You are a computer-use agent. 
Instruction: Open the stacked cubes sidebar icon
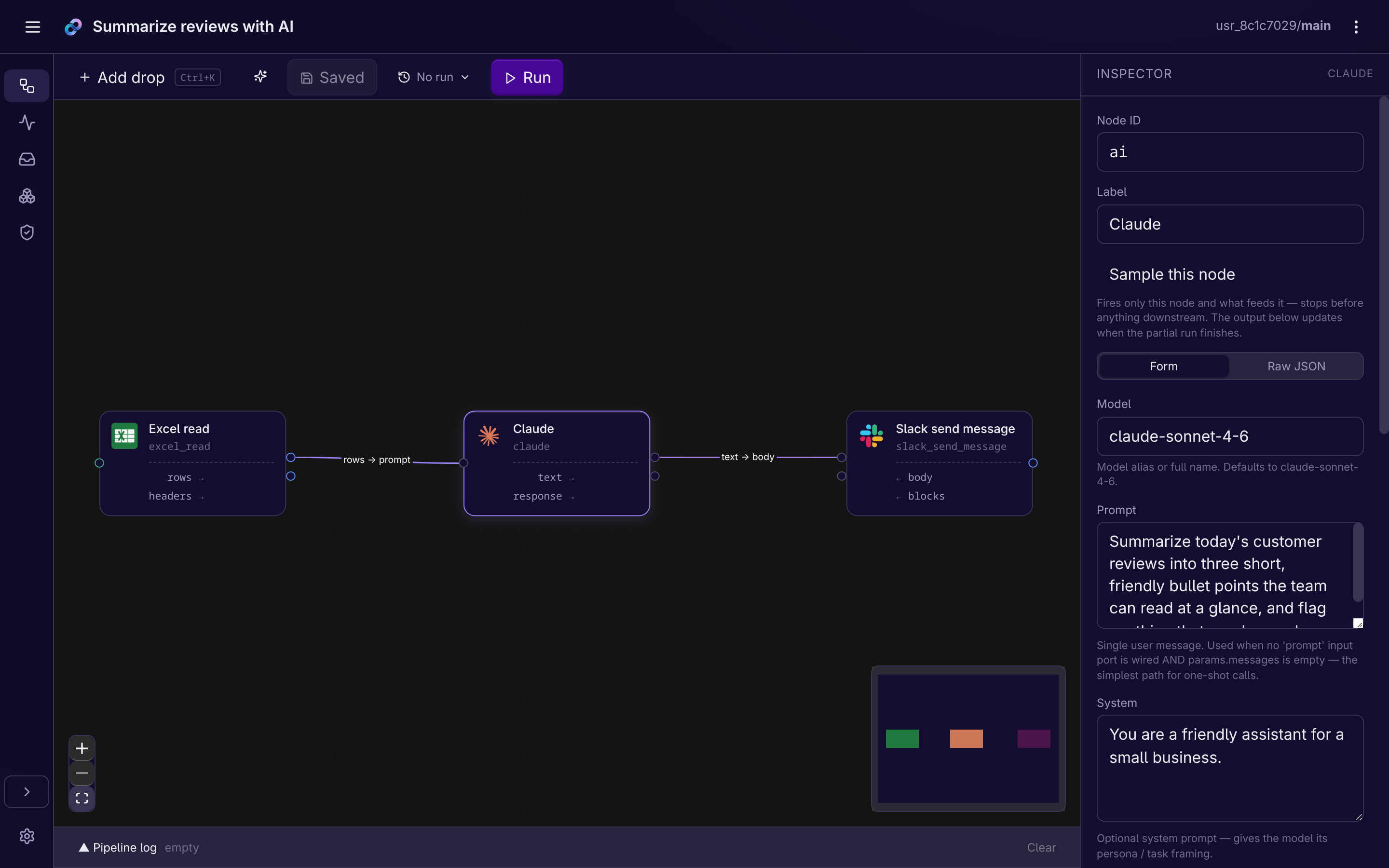pos(27,196)
